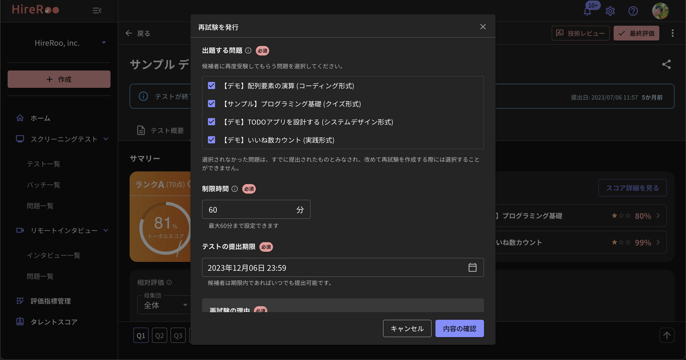Viewport: 686px width, 360px height.
Task: Click info icon next to 出題する問題
Action: click(248, 51)
